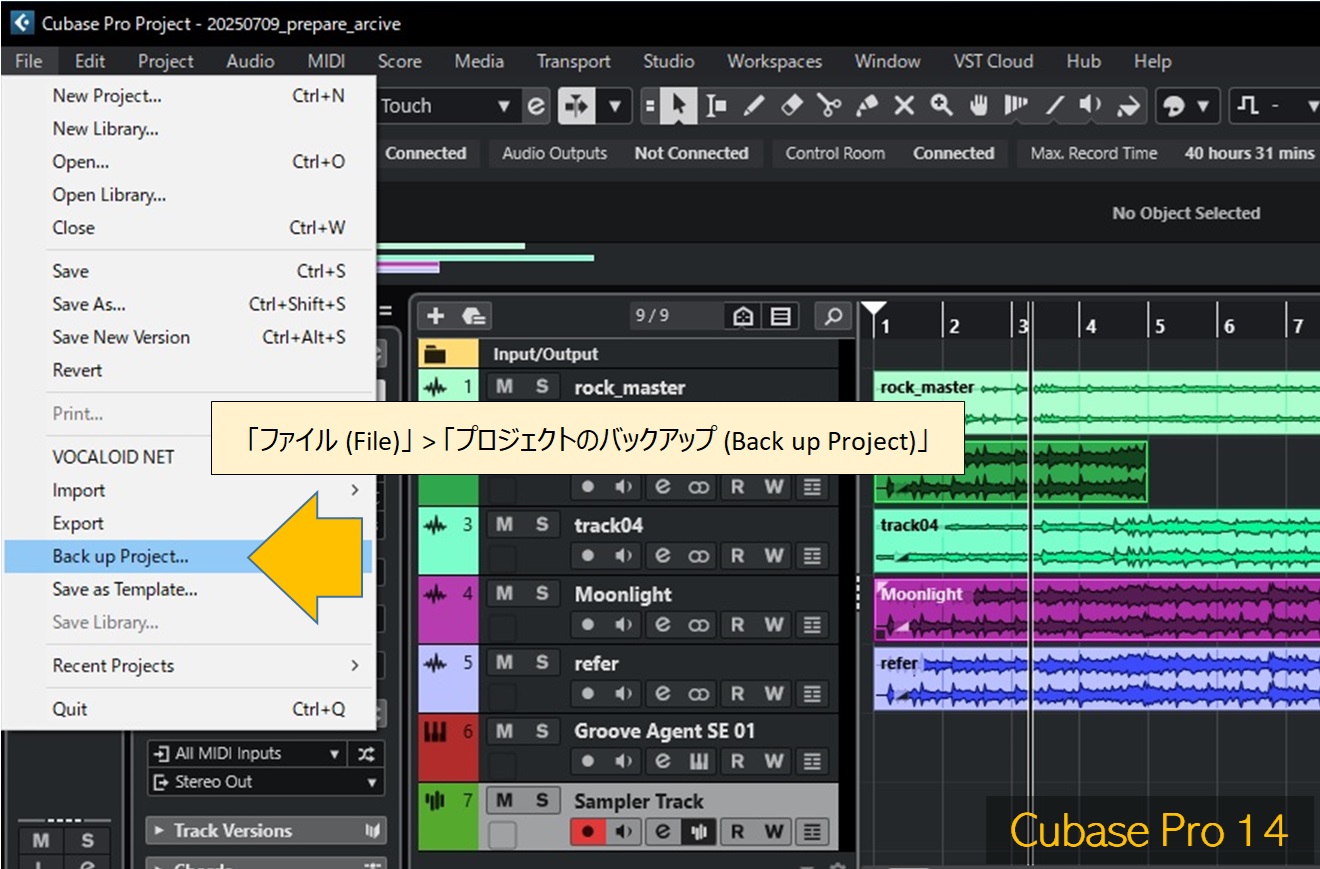Open the track list settings lines icon

click(780, 317)
